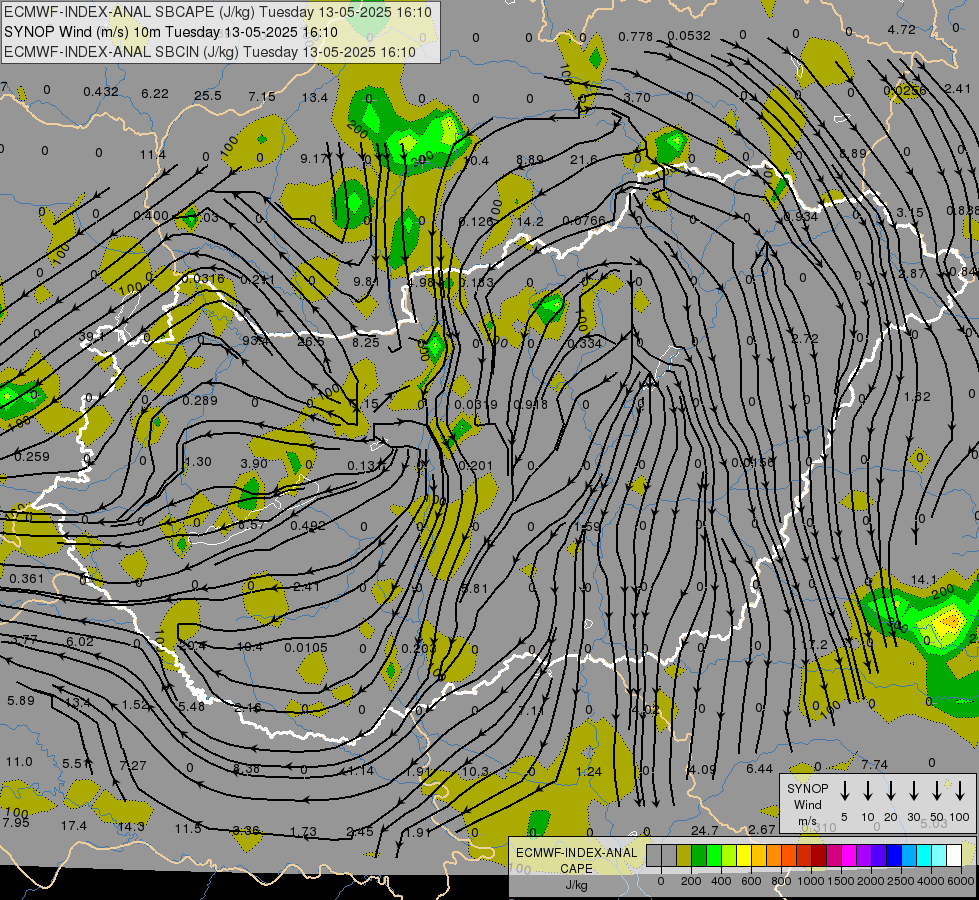Click the 2500 tick label on CAPE legend
The width and height of the screenshot is (979, 900).
tap(901, 881)
